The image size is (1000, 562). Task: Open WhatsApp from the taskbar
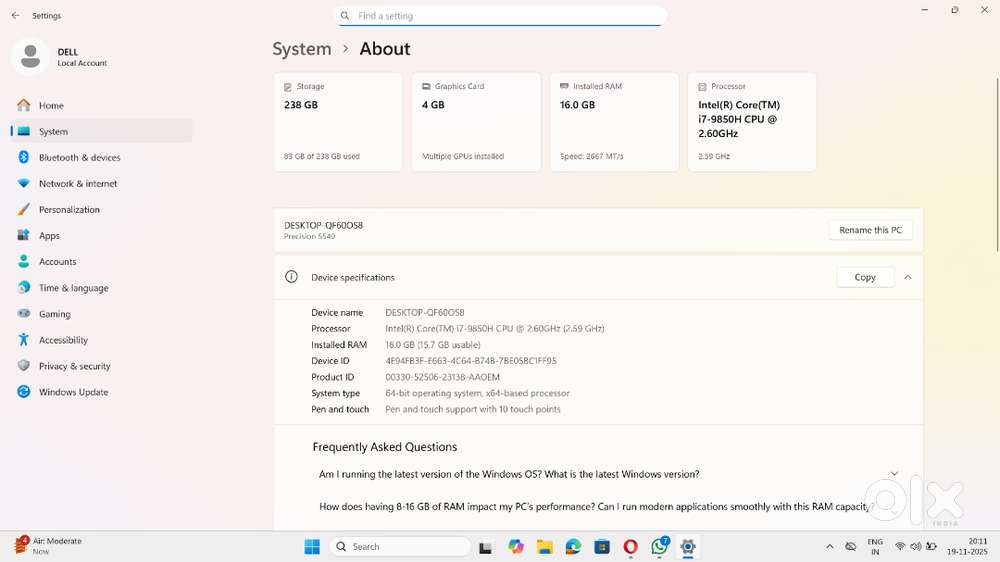tap(659, 547)
